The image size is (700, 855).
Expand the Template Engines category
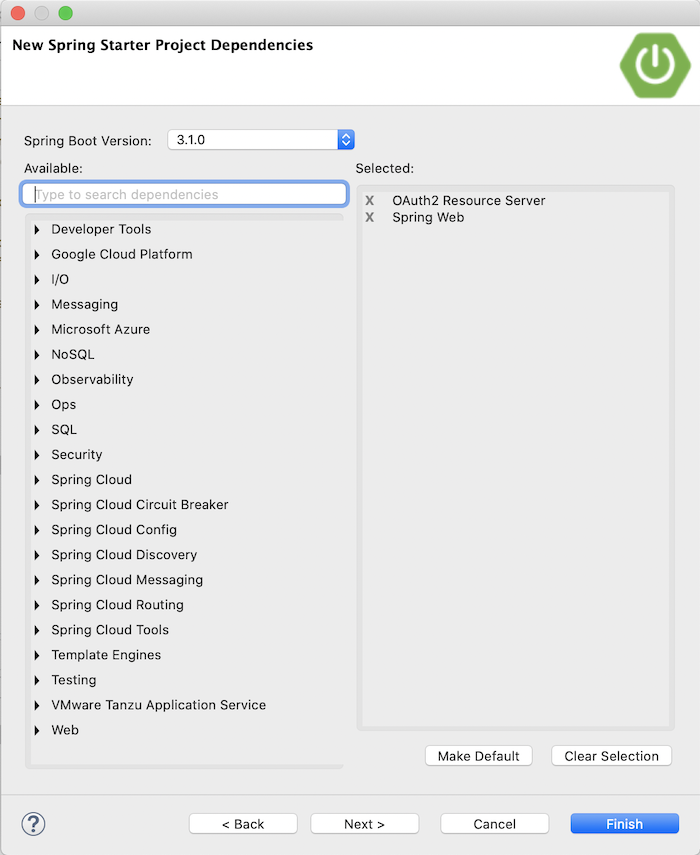coord(37,656)
